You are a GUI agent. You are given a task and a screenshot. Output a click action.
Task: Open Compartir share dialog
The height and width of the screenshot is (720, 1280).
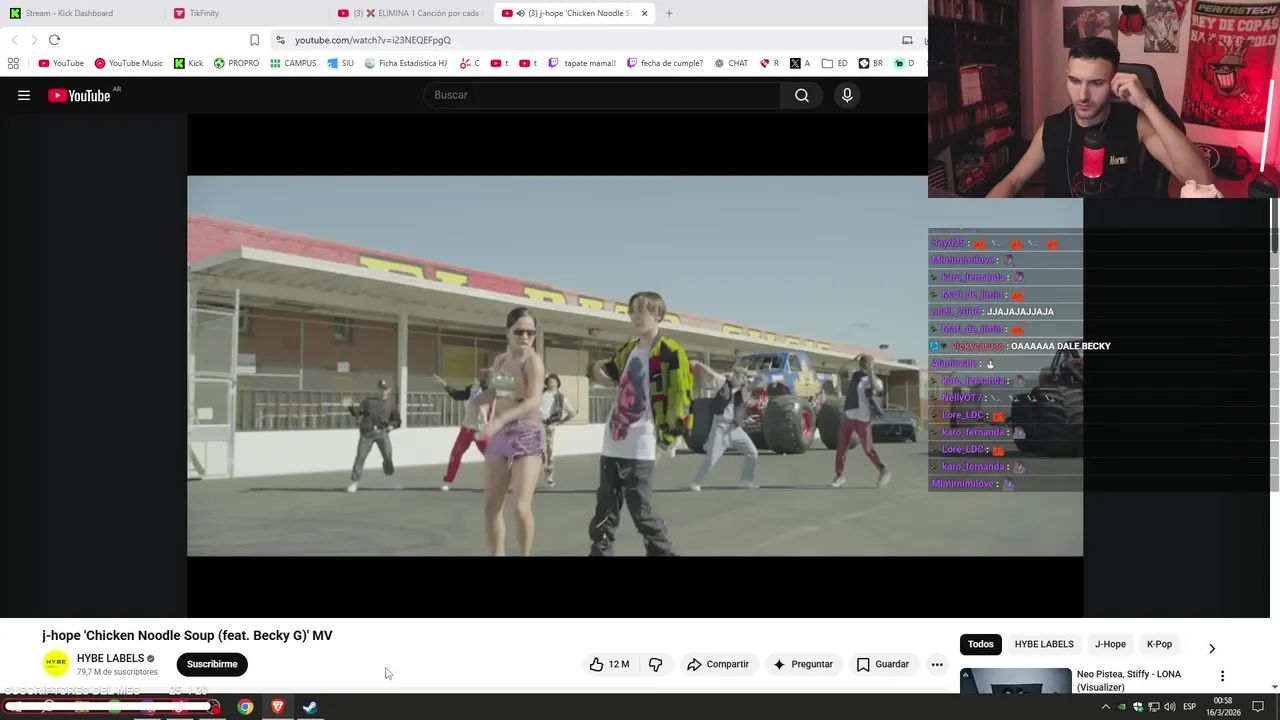coord(718,664)
